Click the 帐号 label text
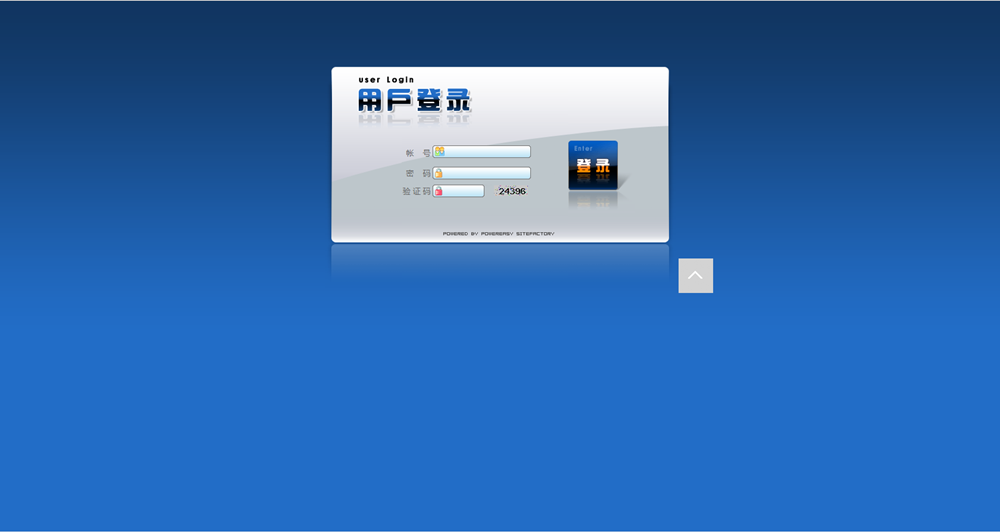 point(418,153)
